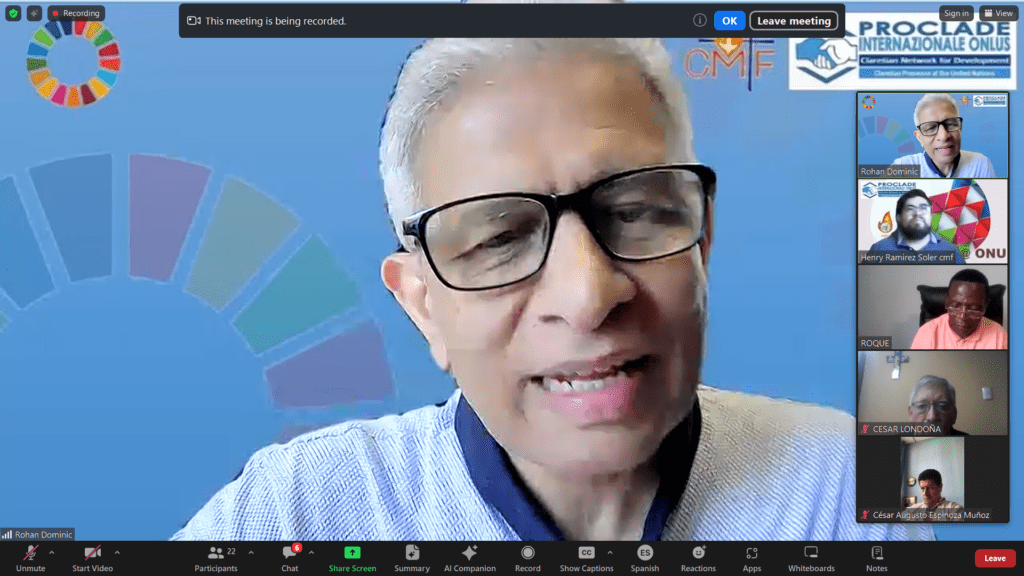Click the green encryption shield icon

pos(13,13)
